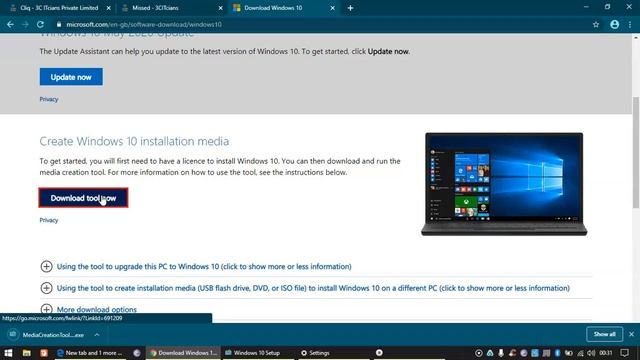
Task: Expand 'Using the tool to create installation media' section
Action: 313,288
